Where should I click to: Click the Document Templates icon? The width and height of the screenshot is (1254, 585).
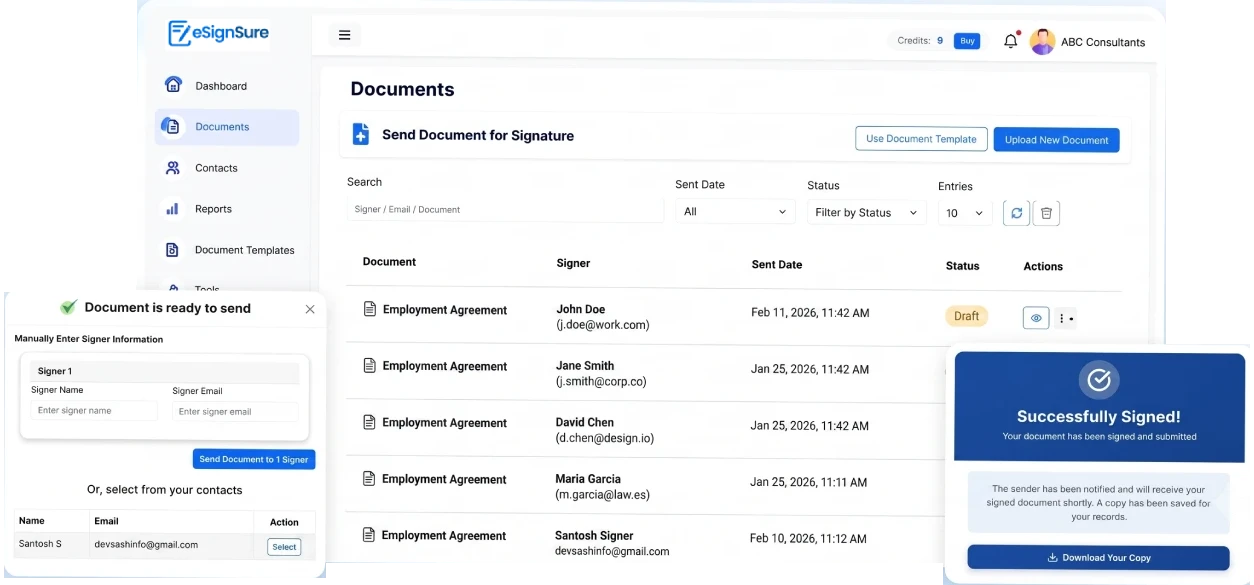[x=172, y=250]
